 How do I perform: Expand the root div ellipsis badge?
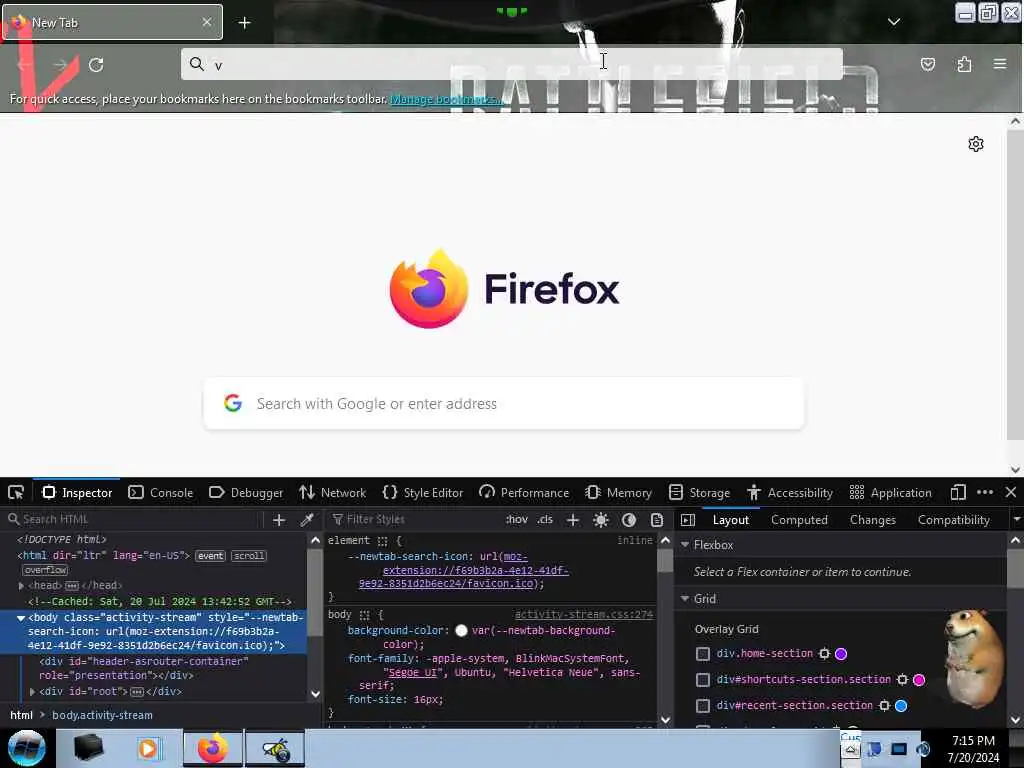(x=137, y=692)
